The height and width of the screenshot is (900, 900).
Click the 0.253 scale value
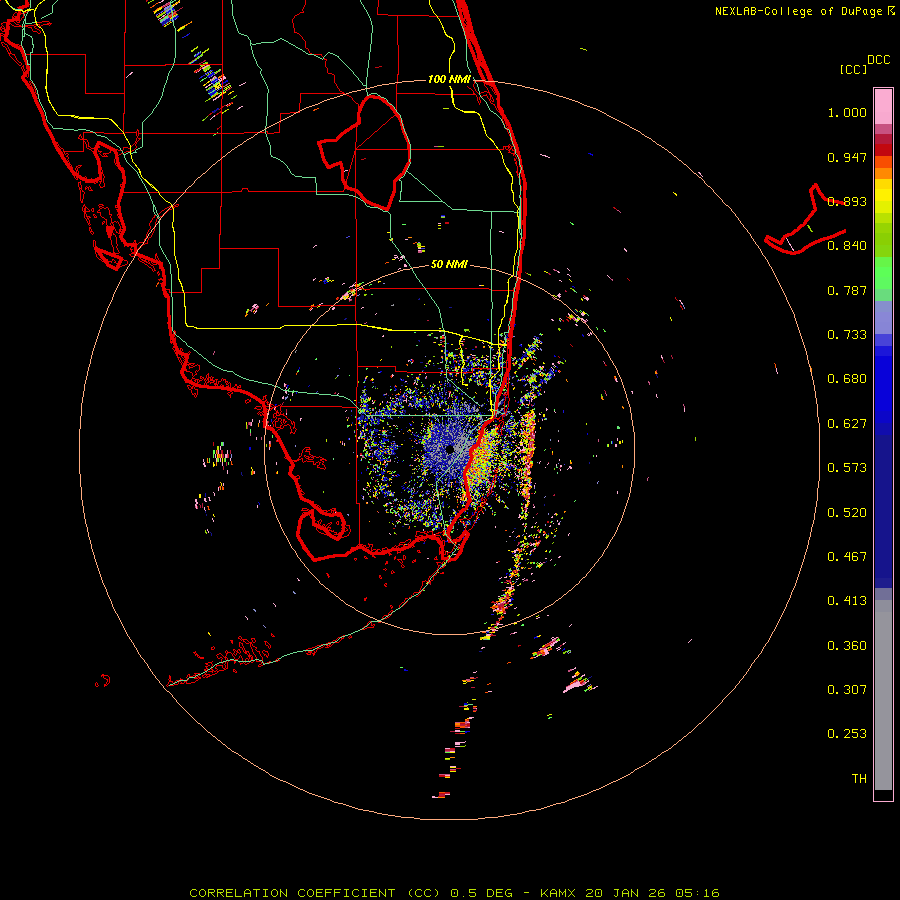(847, 734)
